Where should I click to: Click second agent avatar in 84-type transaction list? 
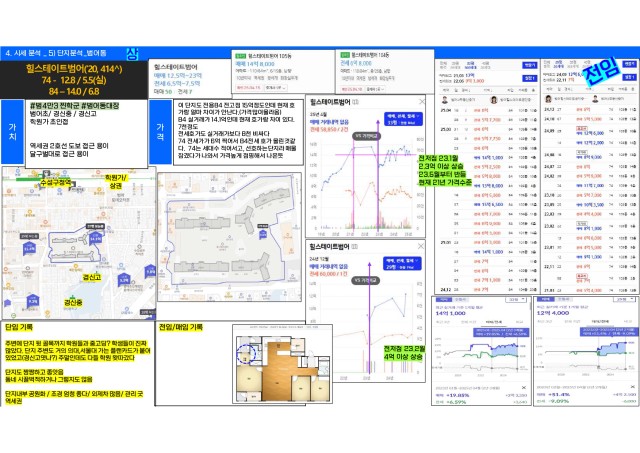[494, 100]
